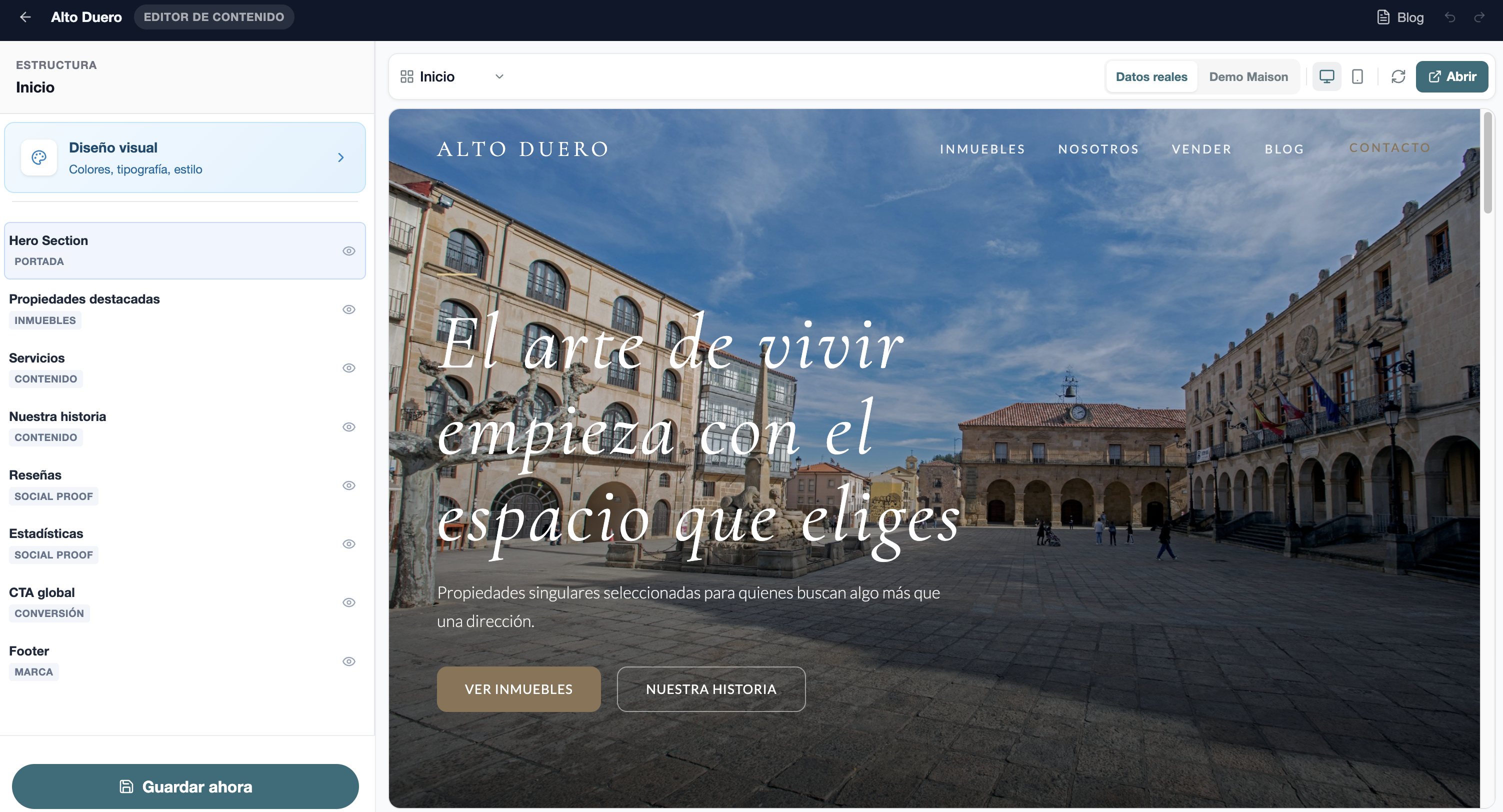Toggle Estadísticas section visibility
This screenshot has width=1503, height=812.
(349, 543)
